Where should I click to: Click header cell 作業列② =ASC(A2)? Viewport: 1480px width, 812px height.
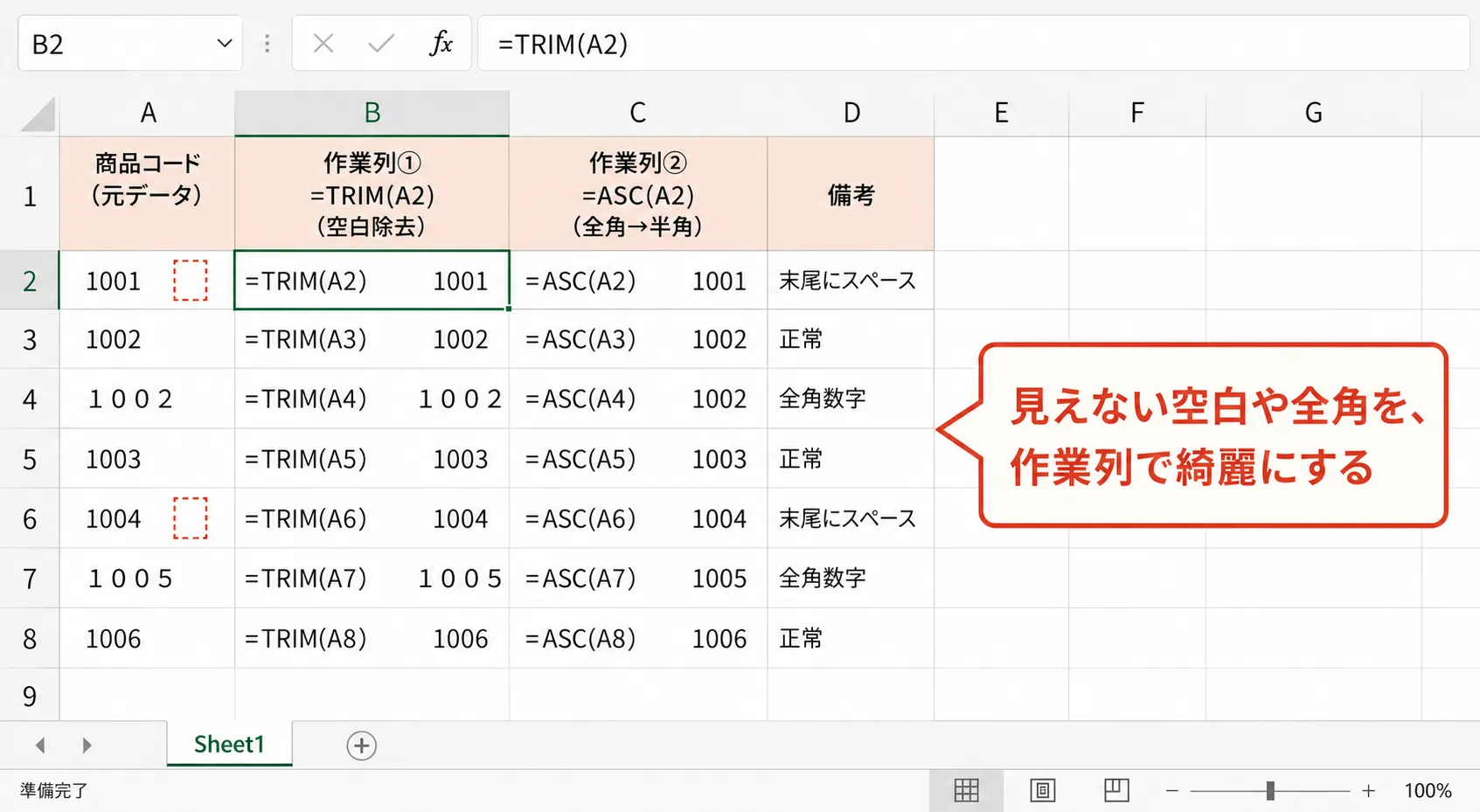pos(638,194)
